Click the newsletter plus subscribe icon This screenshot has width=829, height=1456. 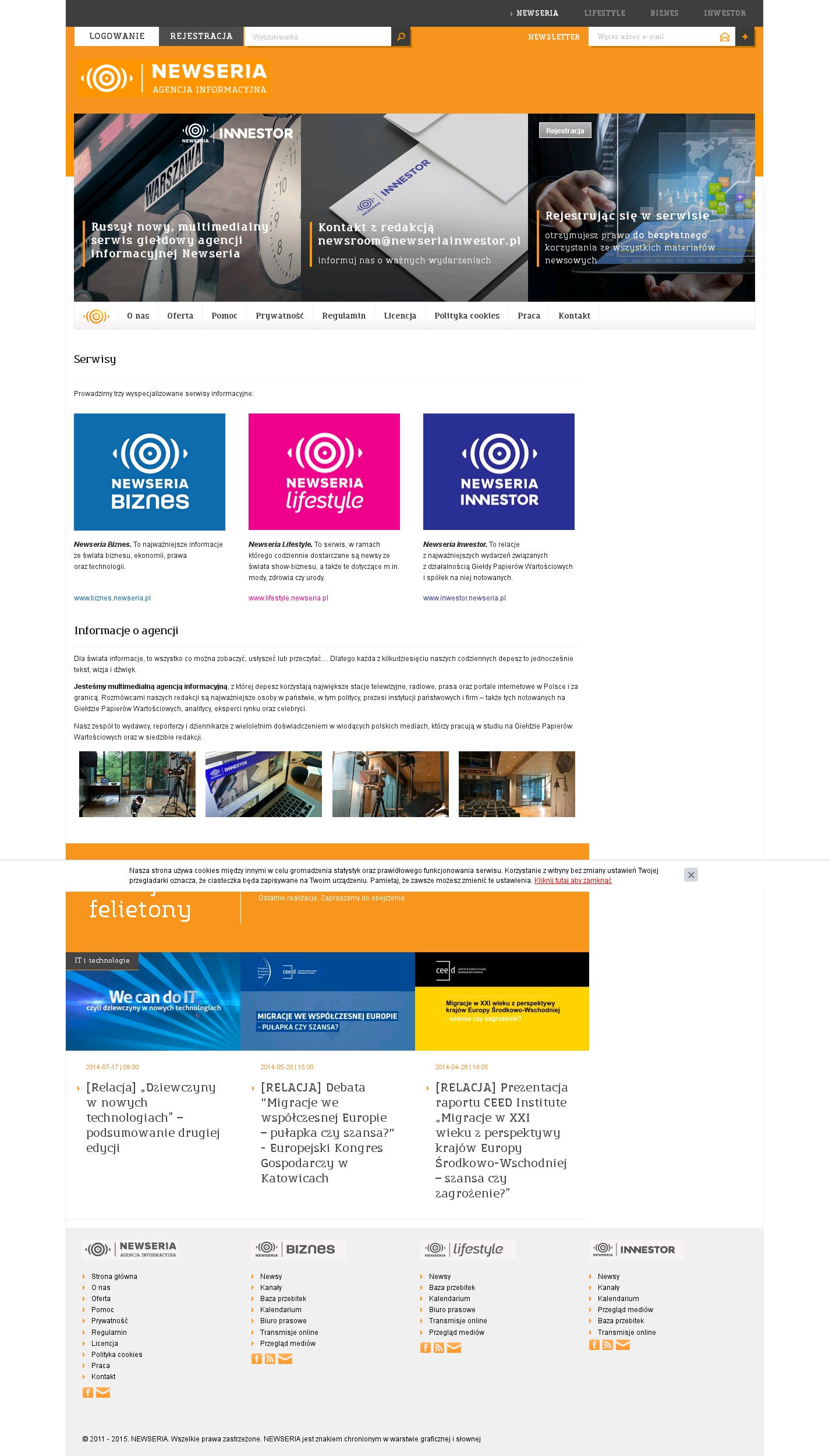[x=745, y=37]
